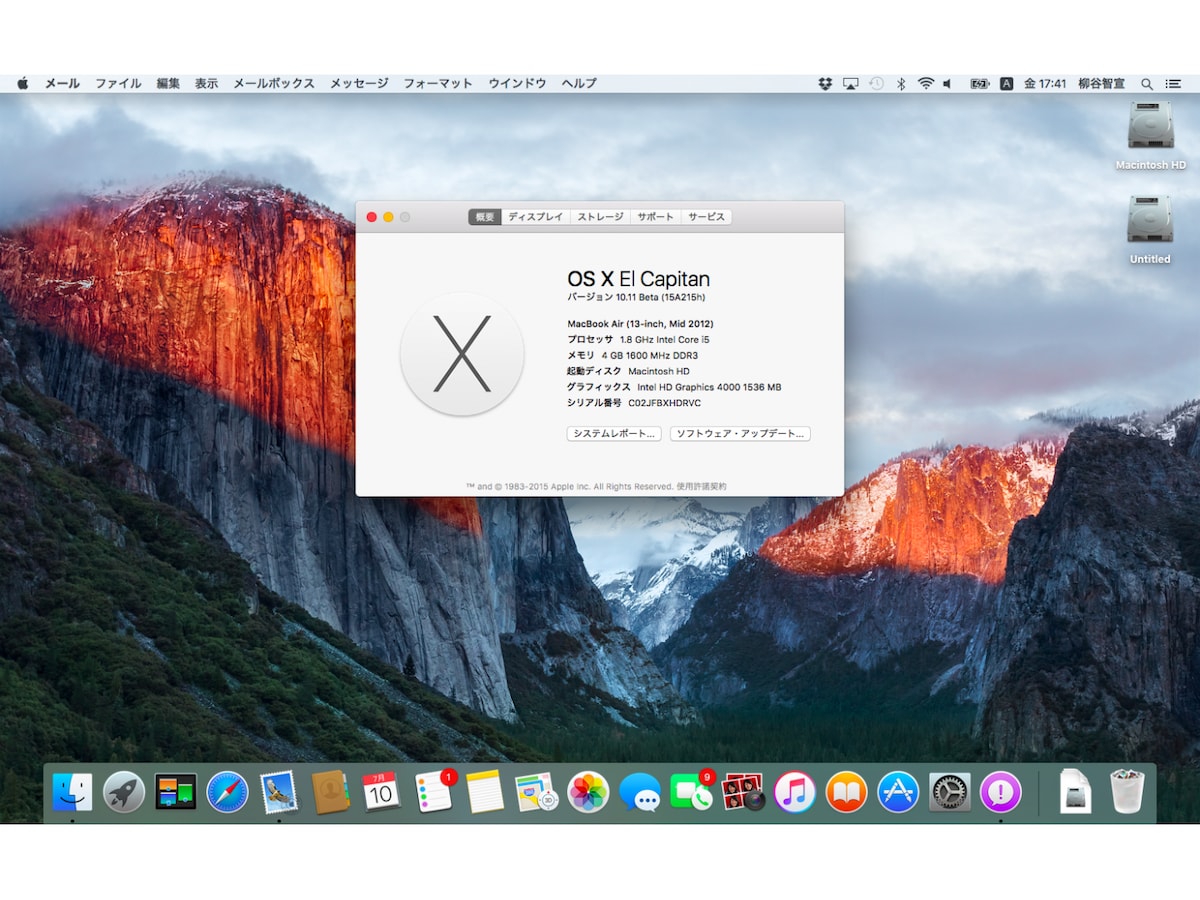Open the yellow Notes app in Dock

485,792
